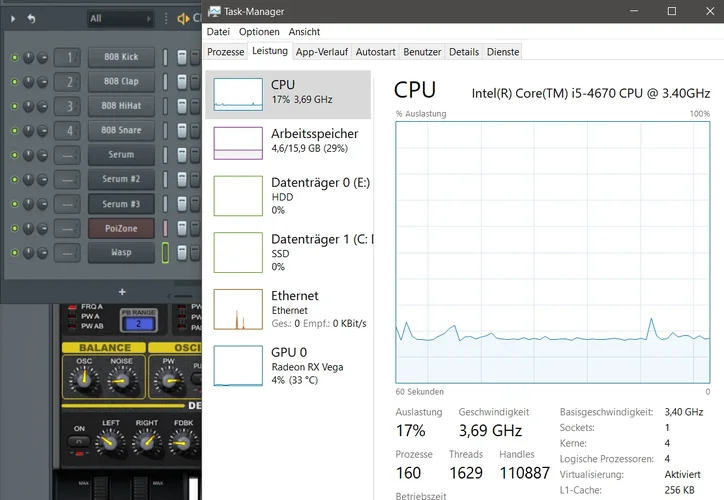The image size is (724, 500).
Task: Click the PoiZone channel select indicator
Action: click(x=165, y=229)
